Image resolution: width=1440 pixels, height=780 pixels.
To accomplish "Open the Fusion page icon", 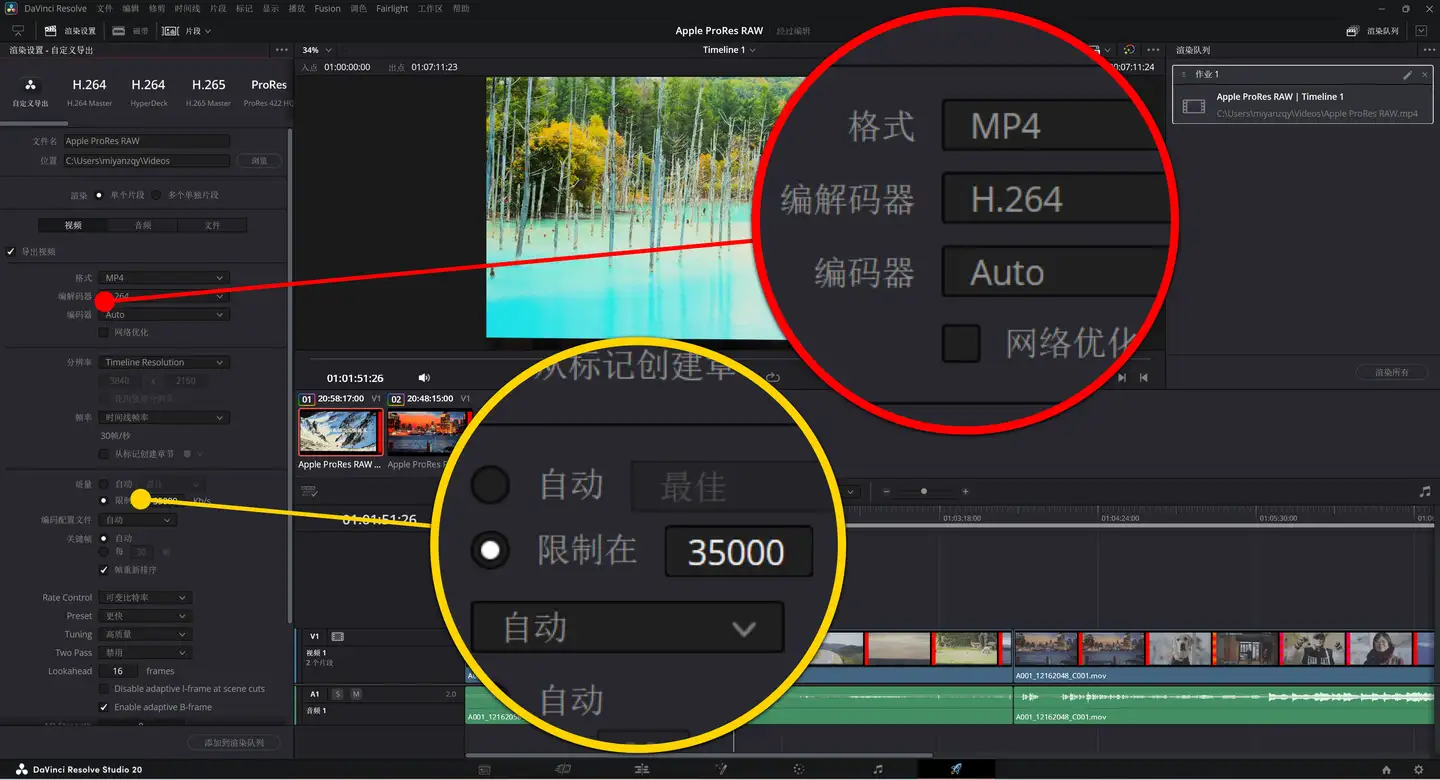I will tap(720, 769).
